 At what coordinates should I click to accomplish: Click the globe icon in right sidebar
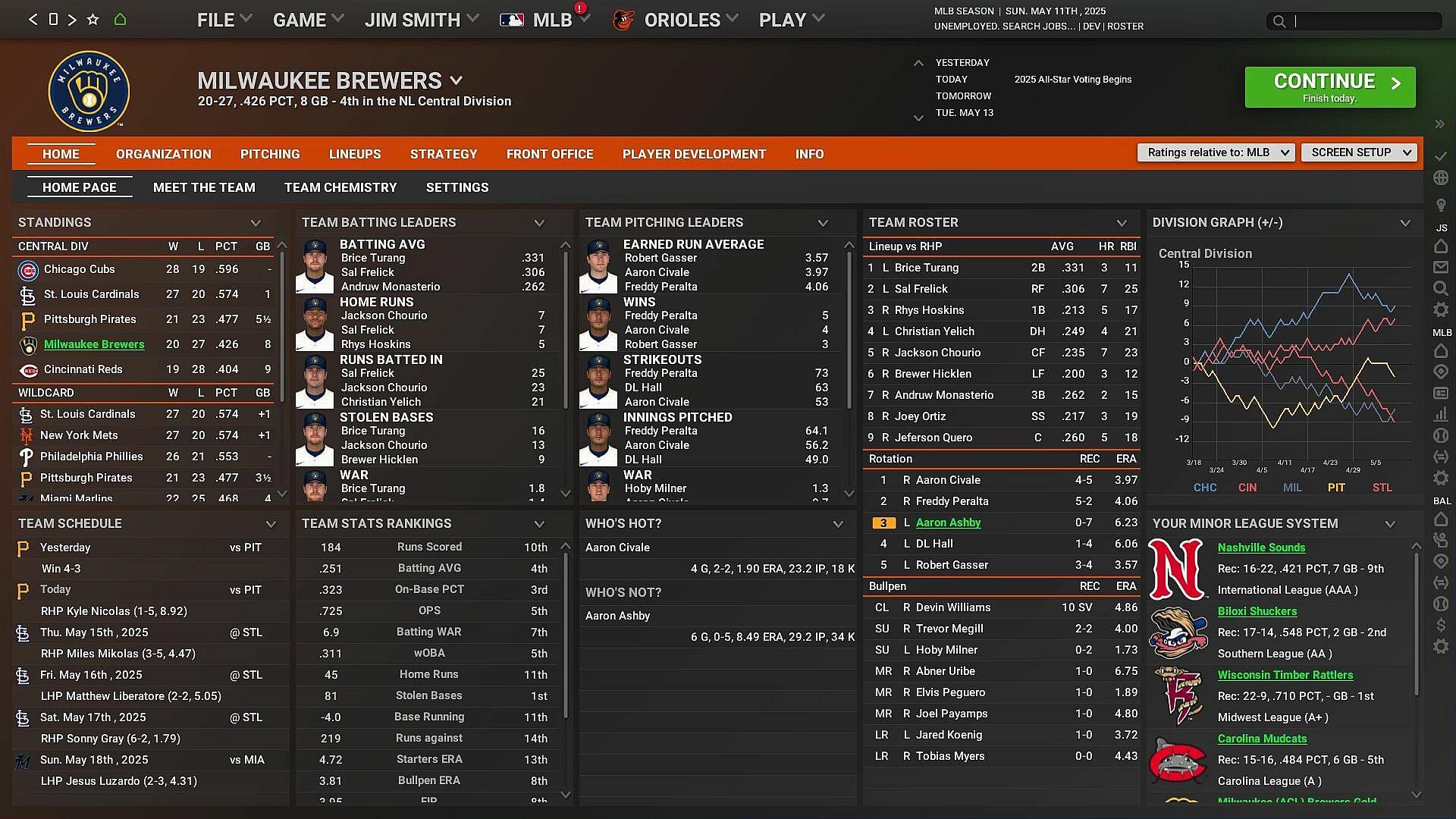coord(1441,177)
